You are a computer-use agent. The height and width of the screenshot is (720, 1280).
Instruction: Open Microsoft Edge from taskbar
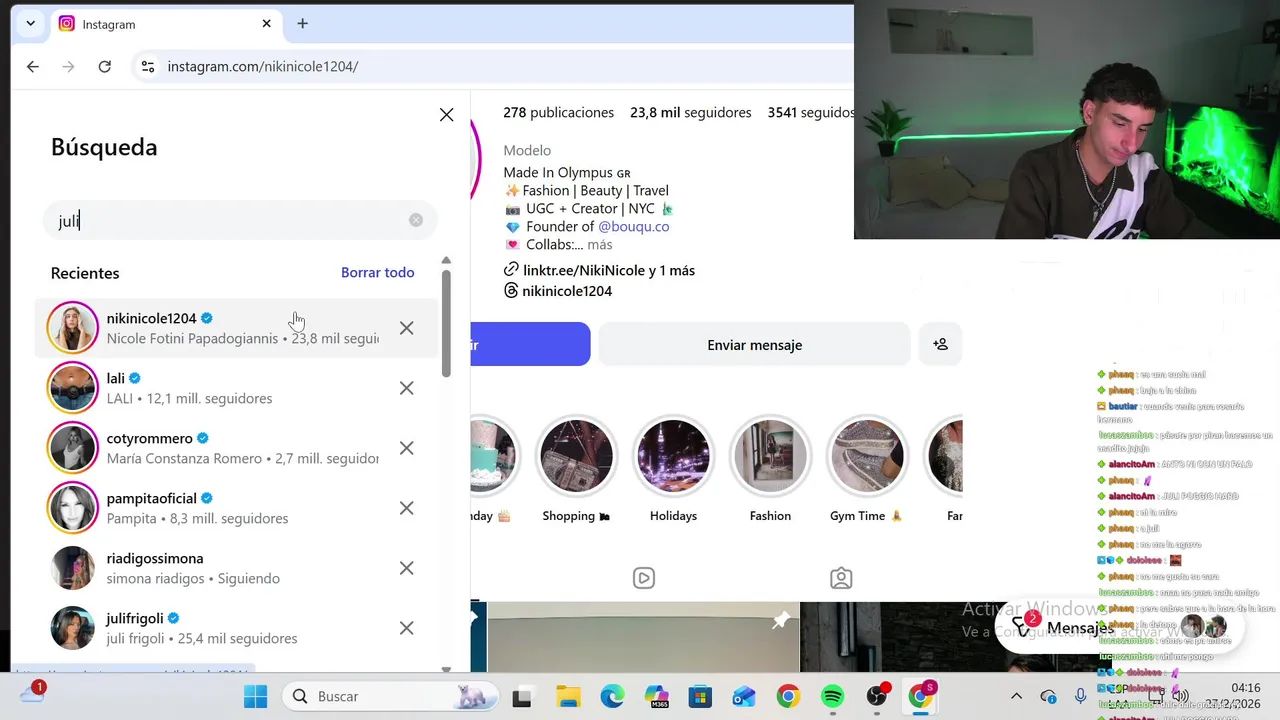tap(612, 697)
